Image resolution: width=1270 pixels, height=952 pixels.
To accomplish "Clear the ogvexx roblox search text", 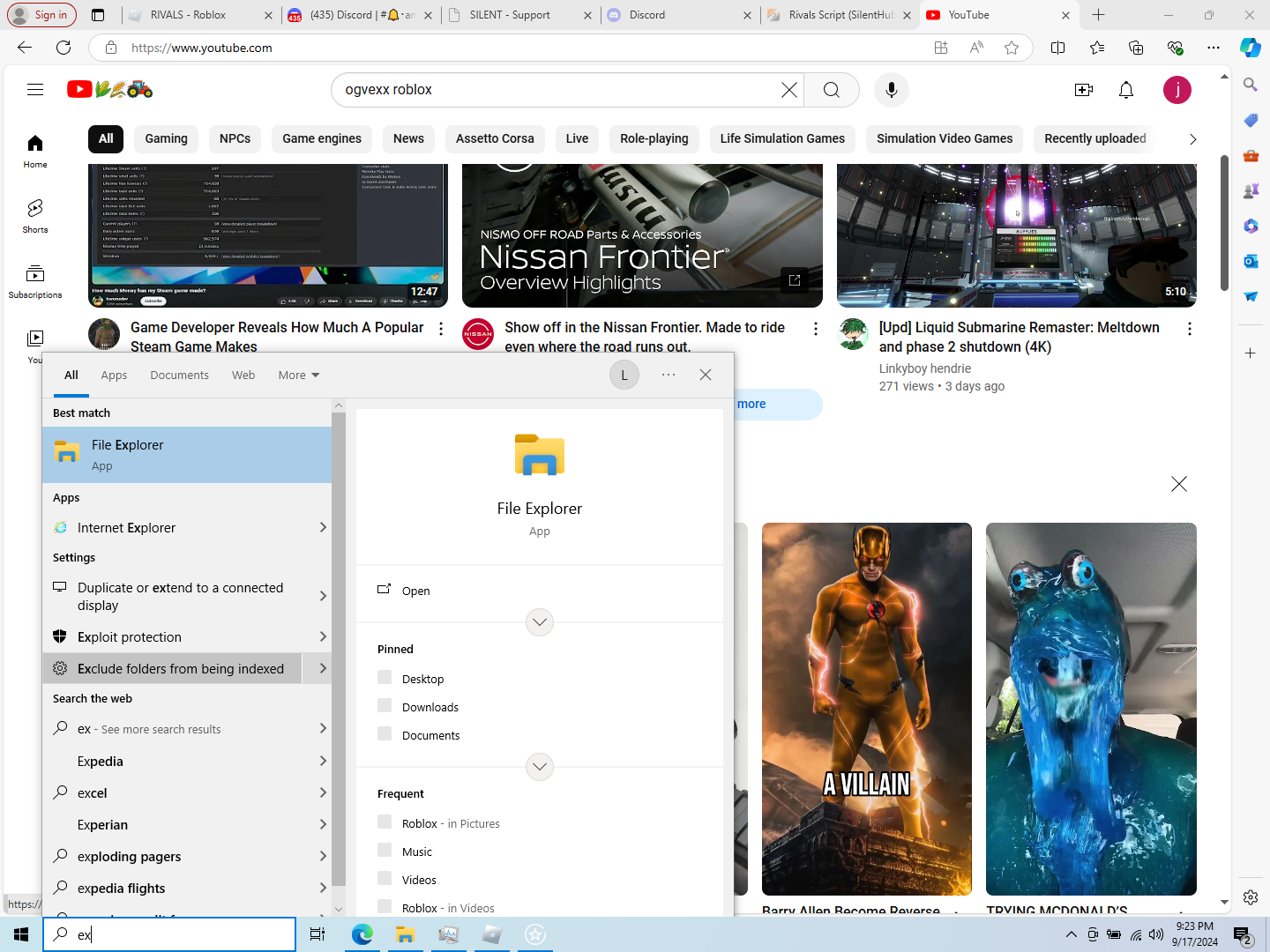I will (x=788, y=90).
